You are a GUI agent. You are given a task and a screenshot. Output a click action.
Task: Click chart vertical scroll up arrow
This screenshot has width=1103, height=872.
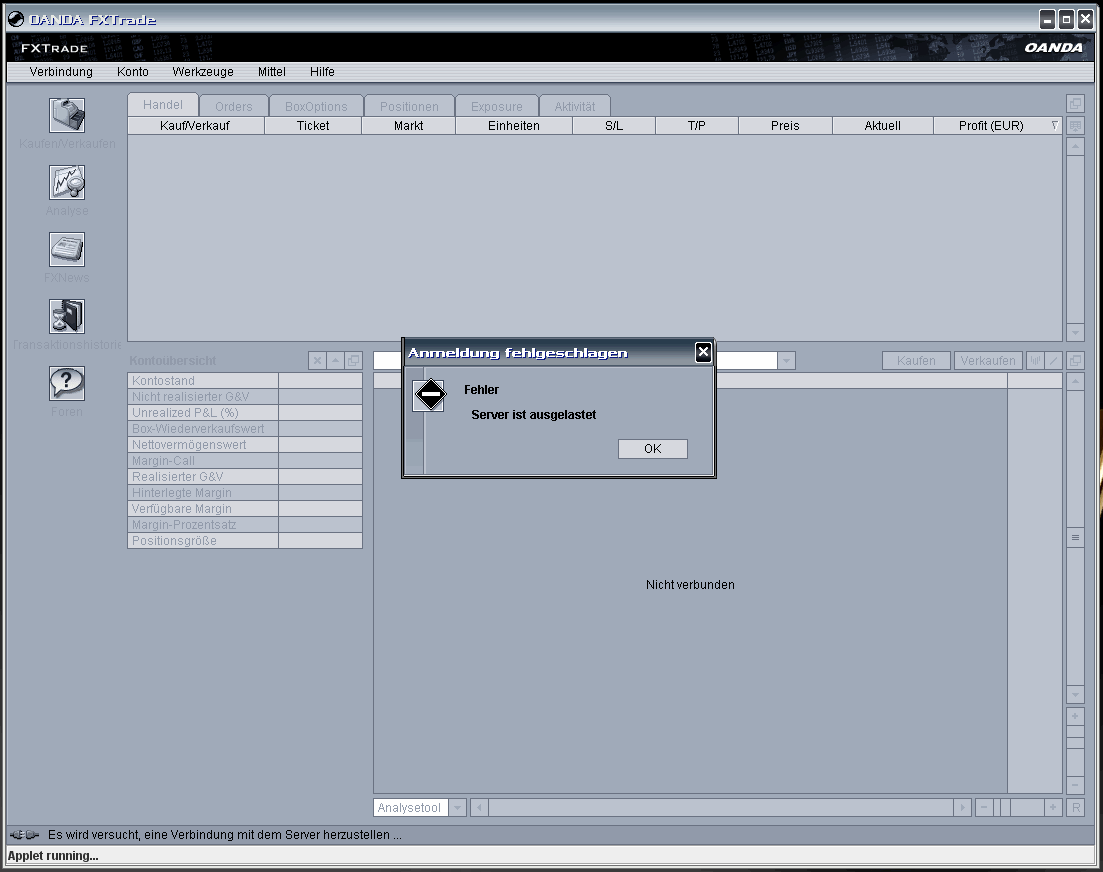(x=1076, y=381)
